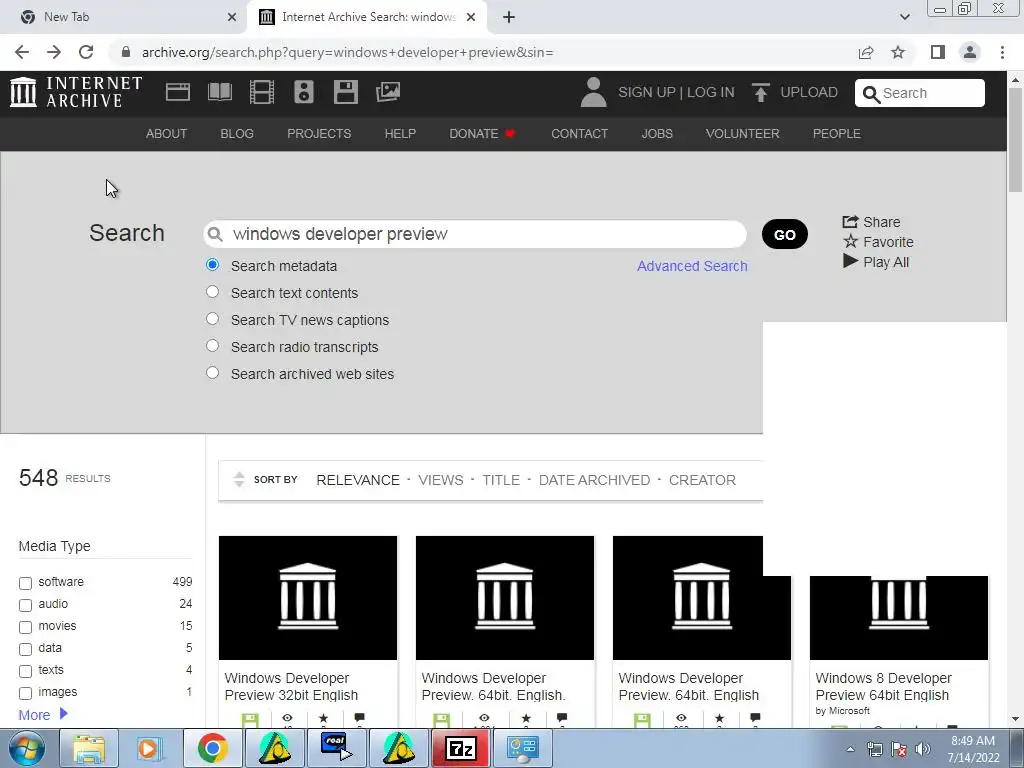Switch to the New Tab browser tab
The width and height of the screenshot is (1024, 768).
pos(124,17)
